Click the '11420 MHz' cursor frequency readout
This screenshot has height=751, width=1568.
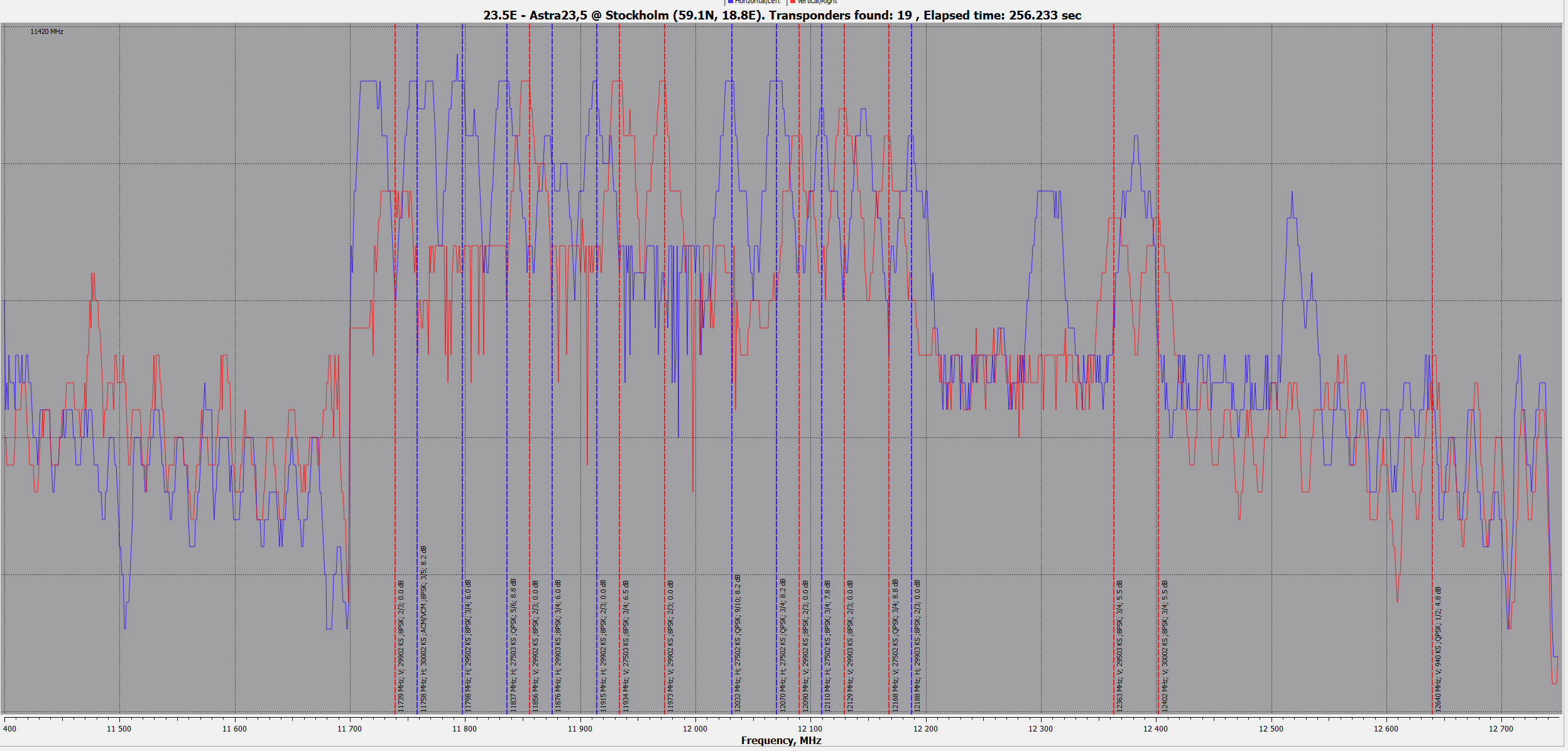46,31
